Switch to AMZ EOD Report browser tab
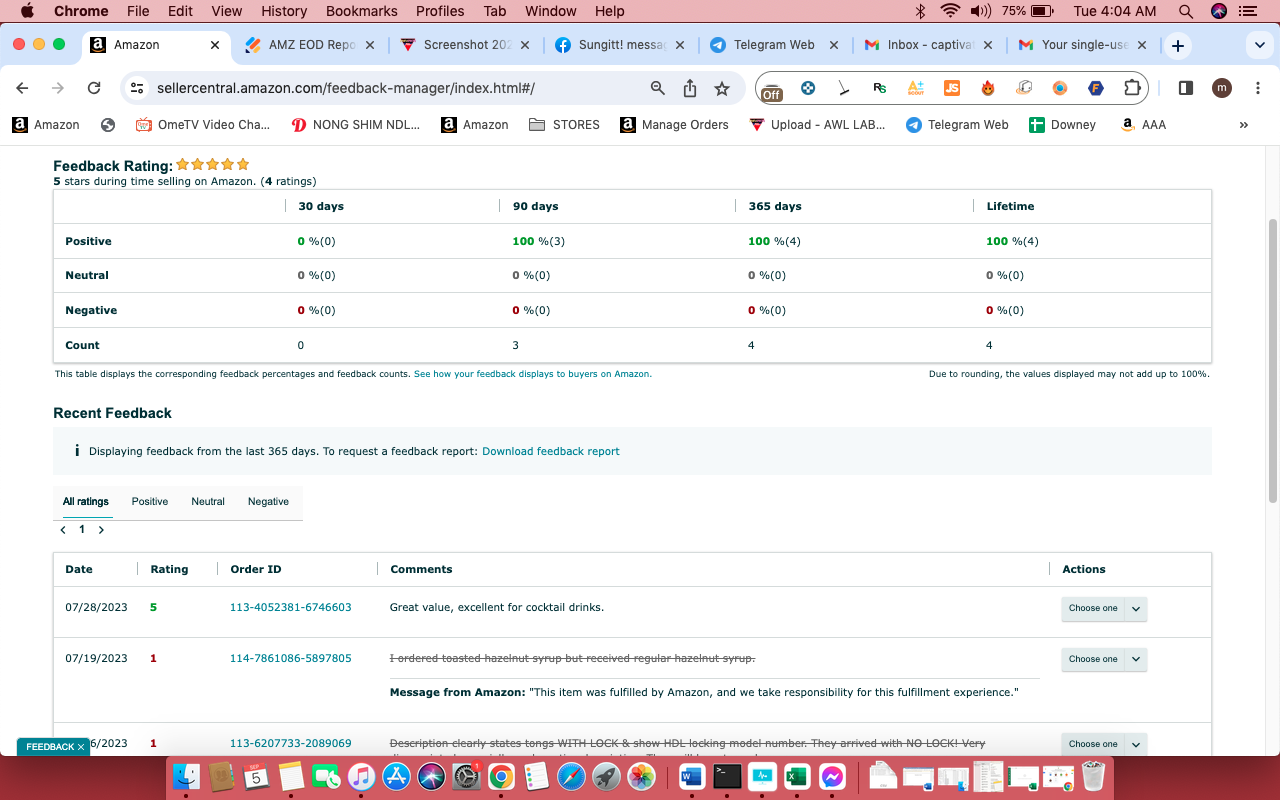This screenshot has width=1280, height=800. (x=311, y=45)
